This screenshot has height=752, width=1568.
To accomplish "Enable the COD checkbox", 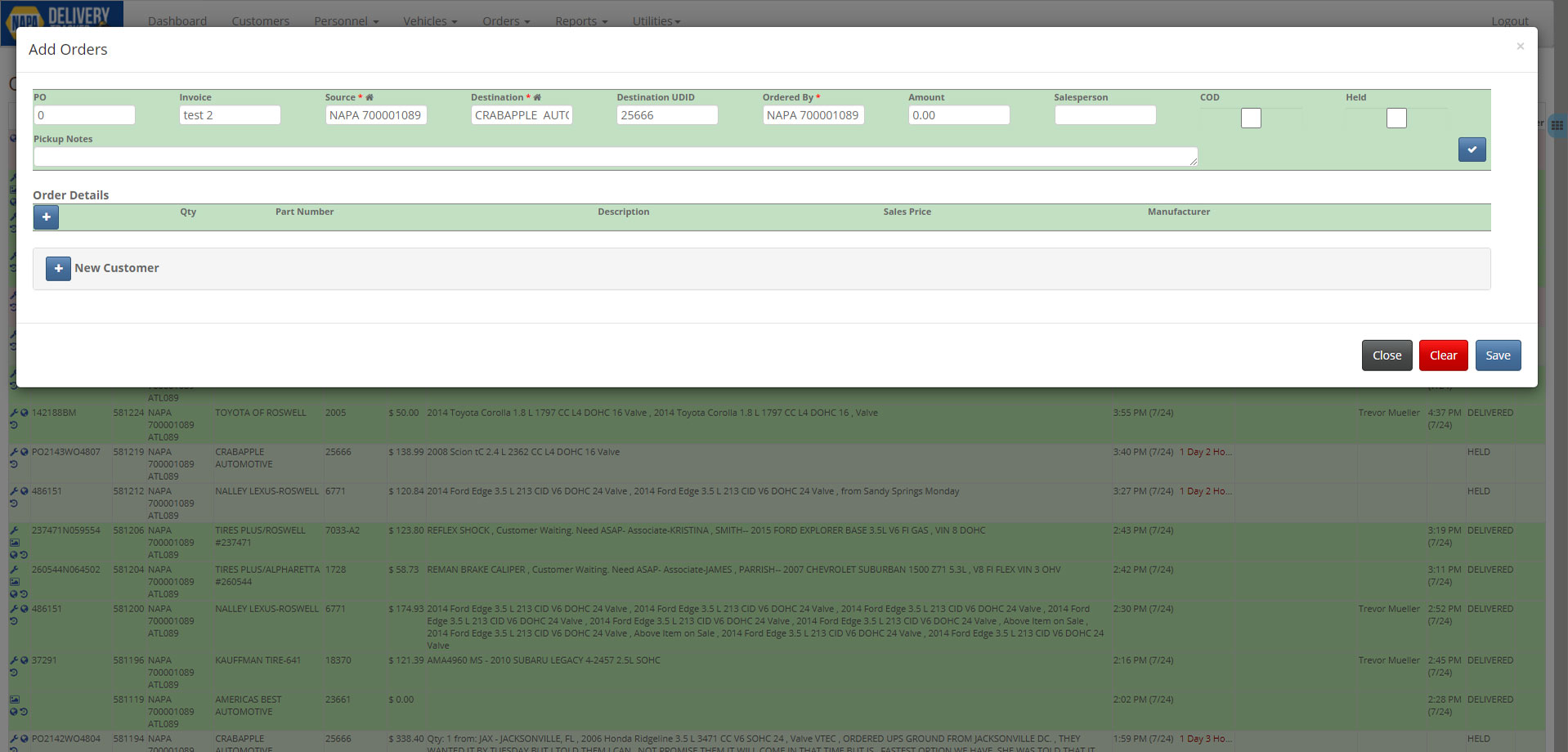I will 1251,118.
